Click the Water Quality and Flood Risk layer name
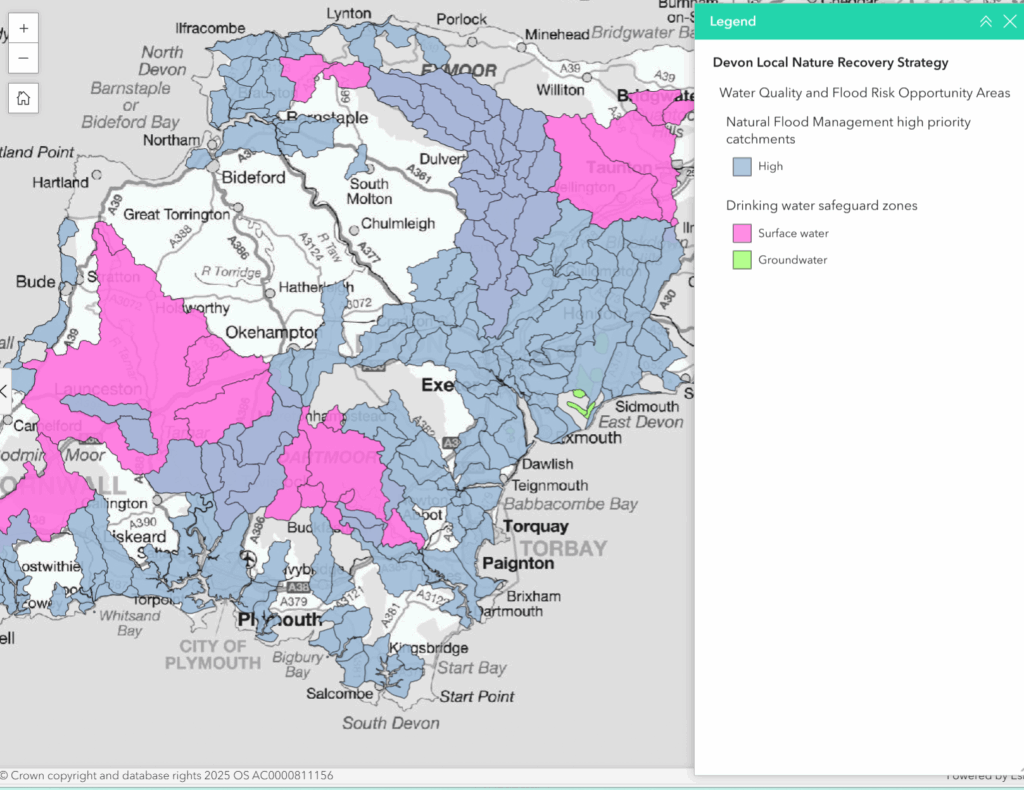The width and height of the screenshot is (1024, 790). (x=864, y=93)
